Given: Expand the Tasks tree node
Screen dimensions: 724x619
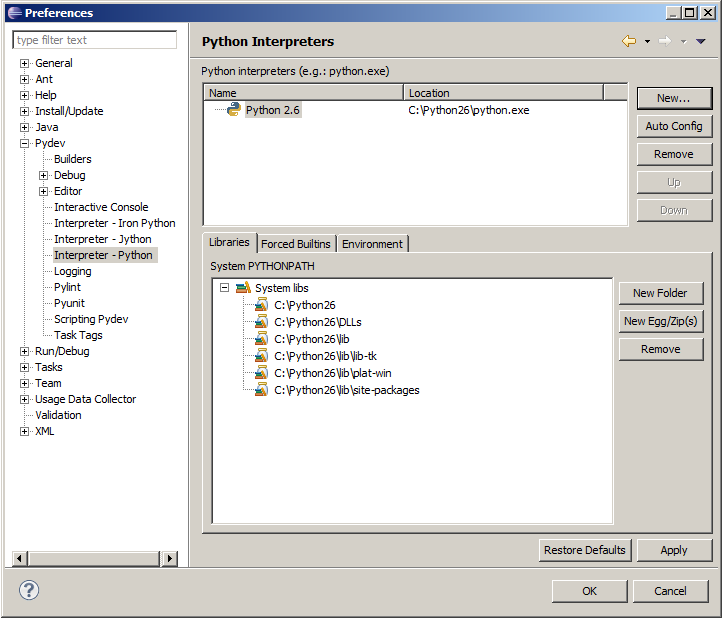Looking at the screenshot, I should 24,367.
